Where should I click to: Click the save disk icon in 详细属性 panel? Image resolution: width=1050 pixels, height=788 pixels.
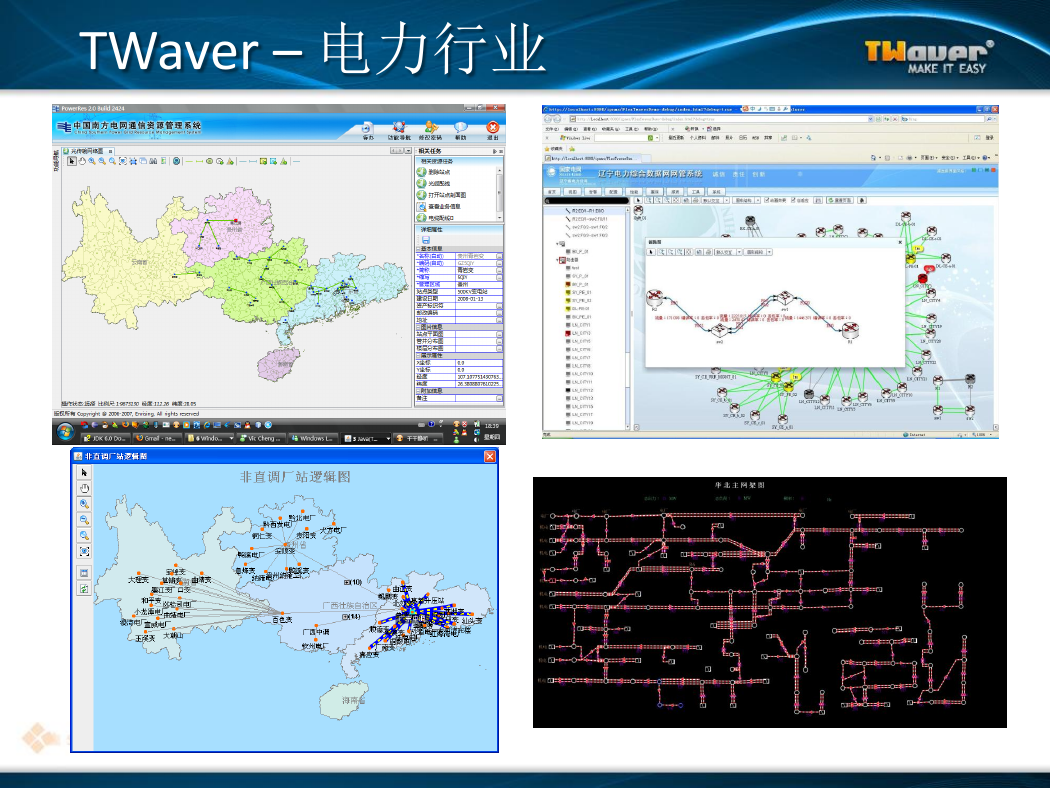(426, 239)
